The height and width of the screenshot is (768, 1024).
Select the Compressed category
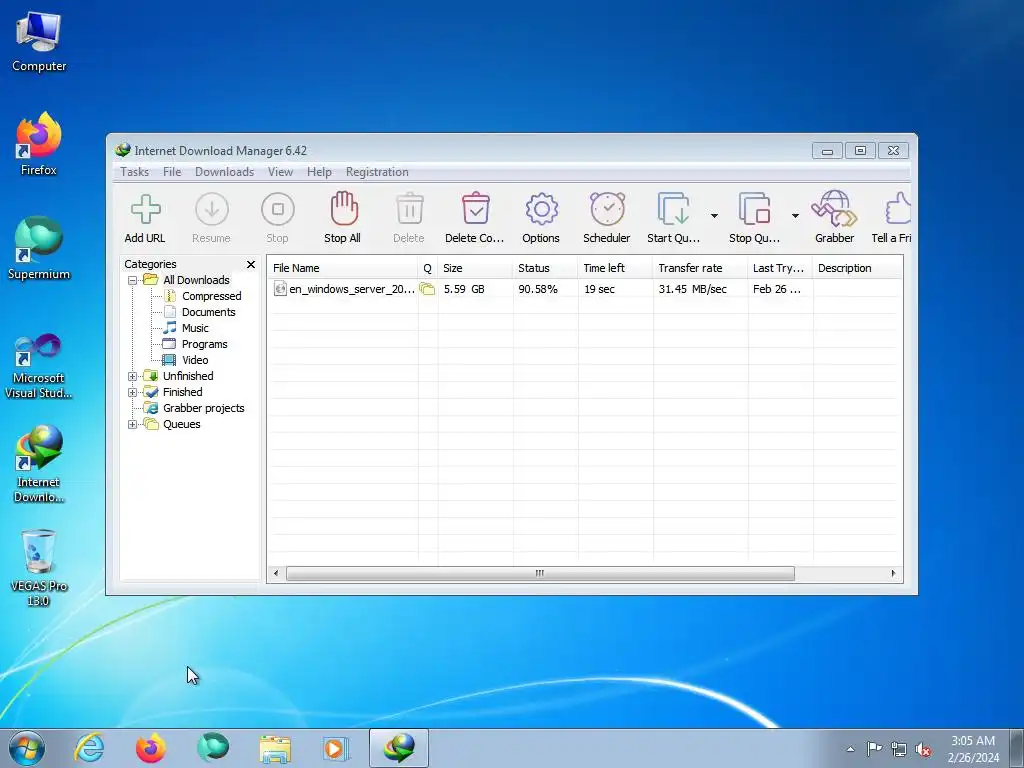point(212,296)
